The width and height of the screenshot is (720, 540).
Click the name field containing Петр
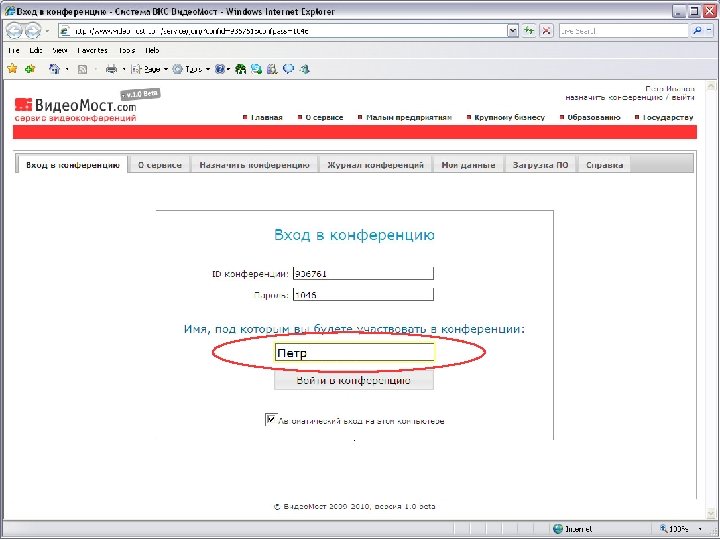354,353
